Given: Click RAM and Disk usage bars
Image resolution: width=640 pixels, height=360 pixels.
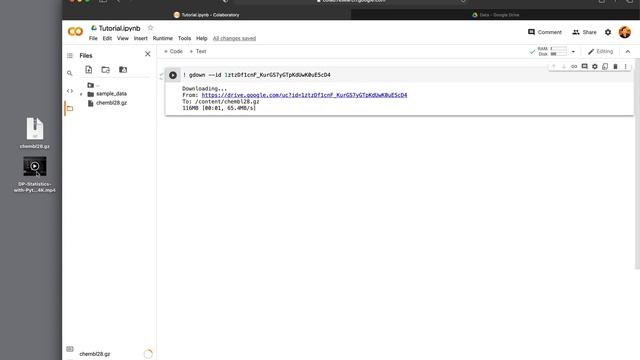Looking at the screenshot, I should click(553, 51).
